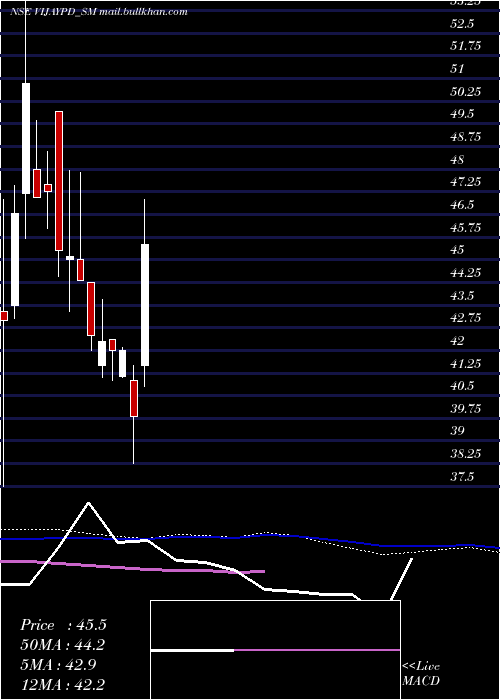Click the last white candlestick closing at 45.5
Screen dimensions: 500x700
(145, 305)
